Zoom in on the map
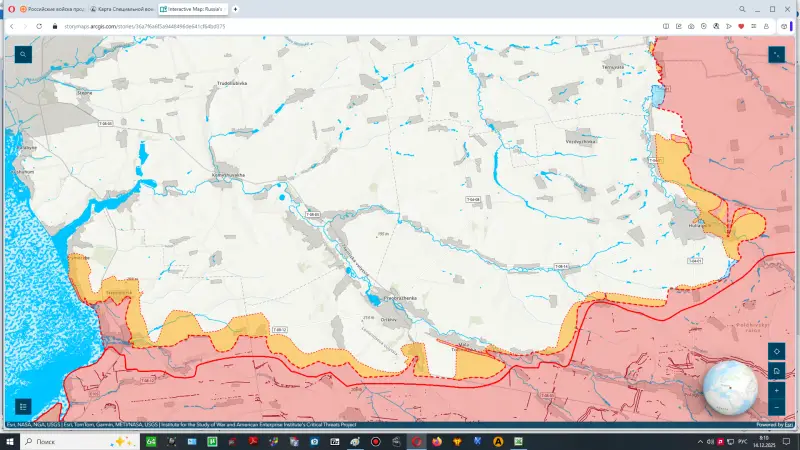This screenshot has width=800, height=450. [777, 390]
